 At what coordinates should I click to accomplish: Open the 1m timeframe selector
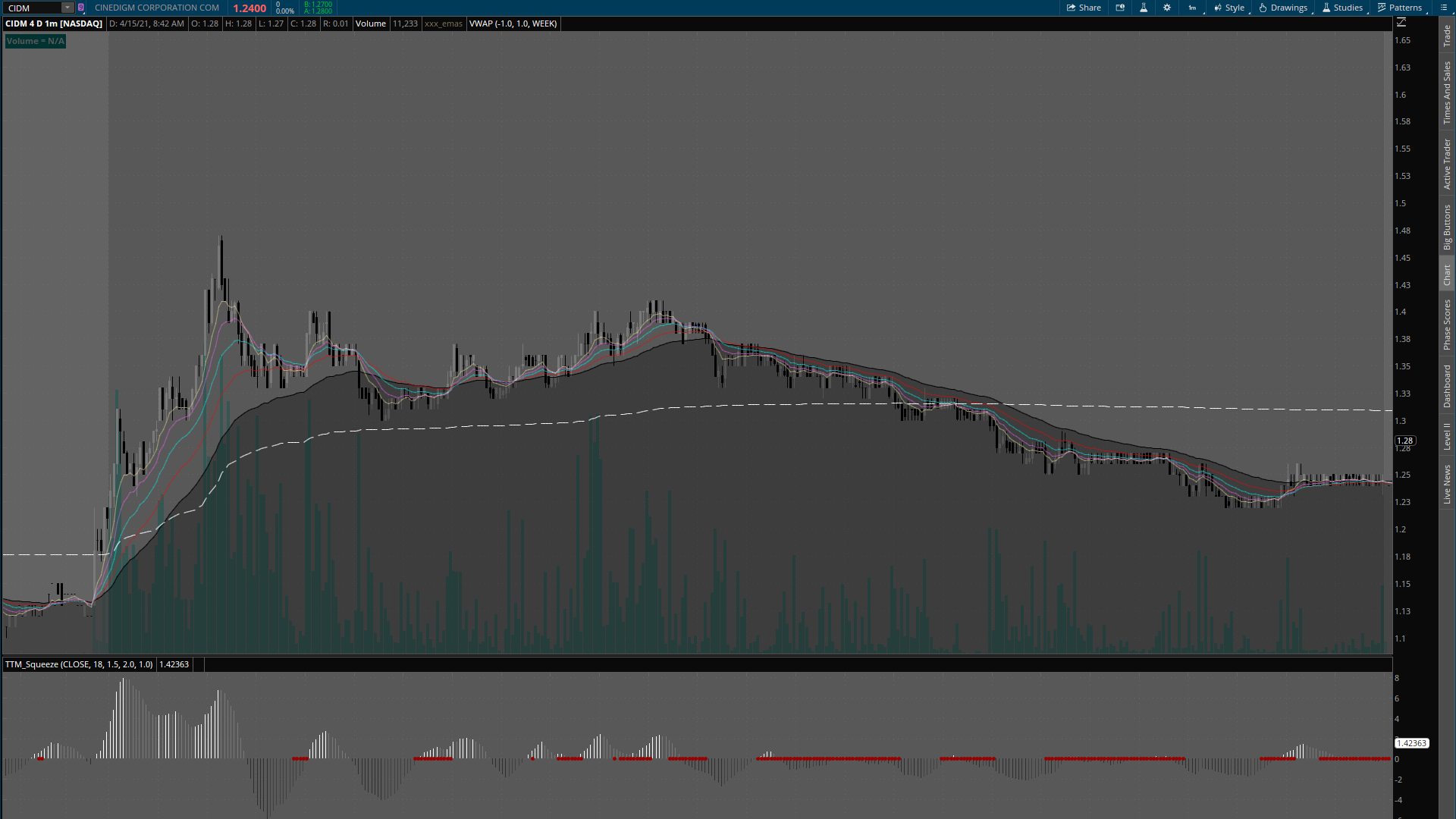[1193, 8]
